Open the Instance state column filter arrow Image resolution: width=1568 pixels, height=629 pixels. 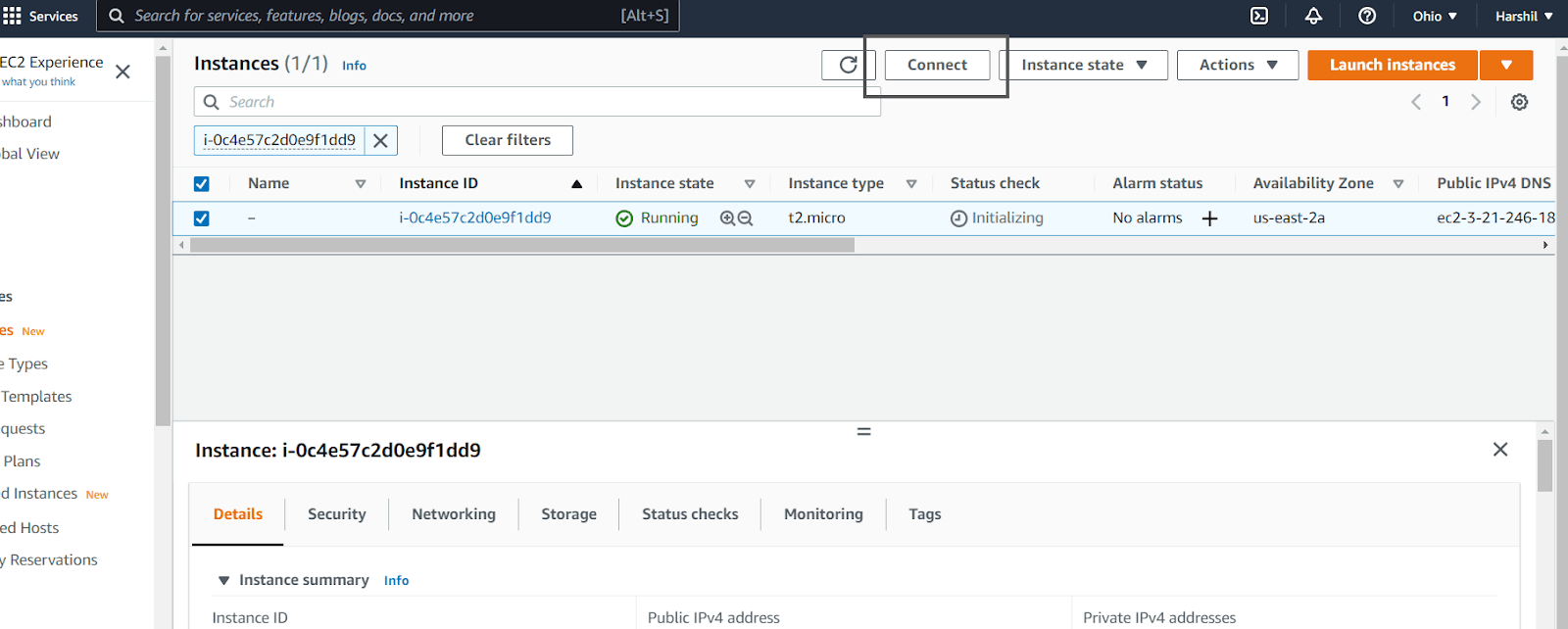coord(750,184)
